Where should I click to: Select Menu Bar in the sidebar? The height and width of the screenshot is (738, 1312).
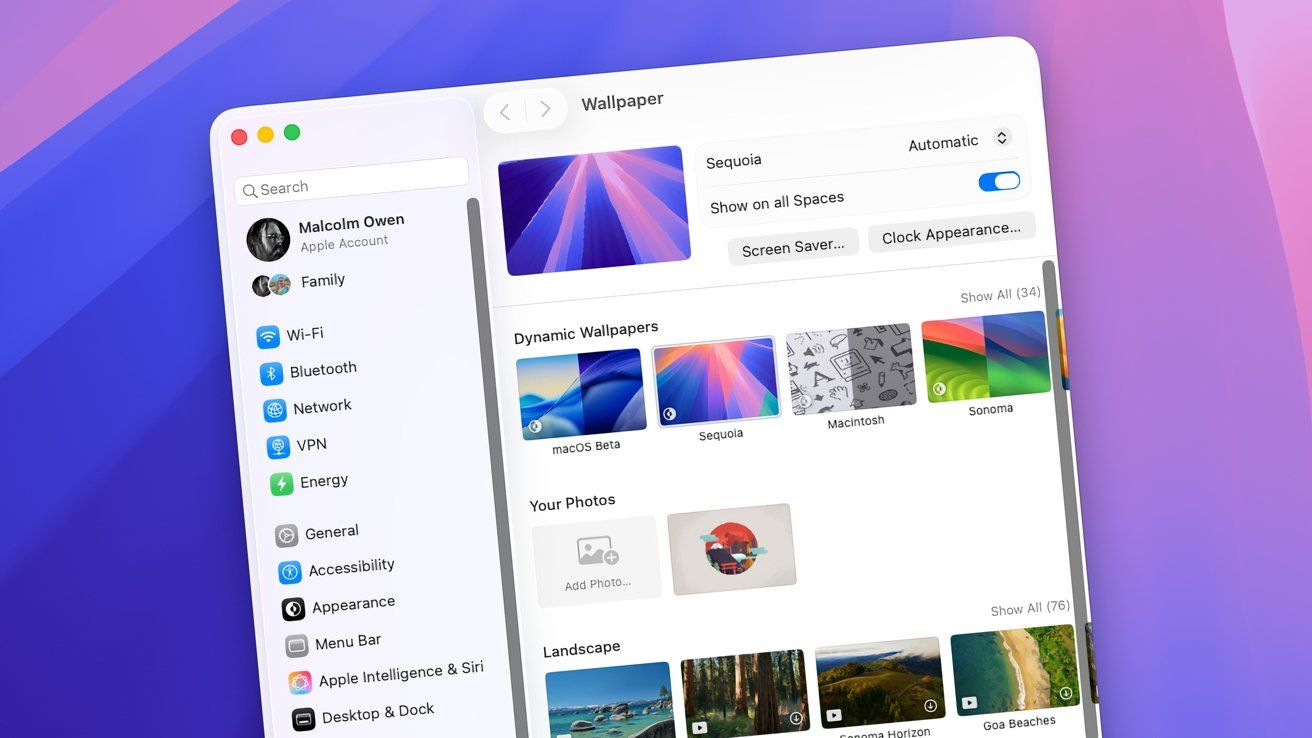click(x=347, y=642)
